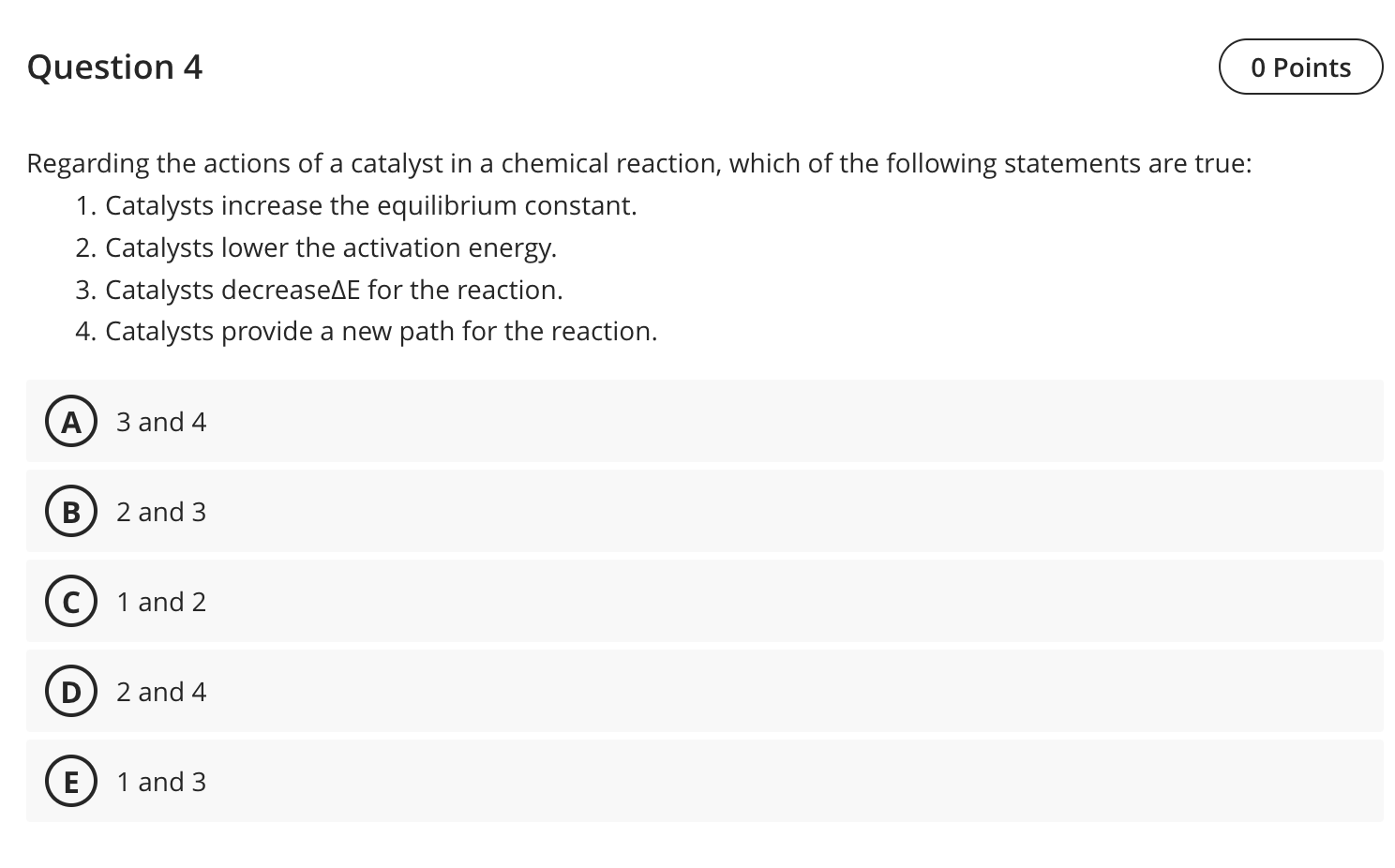Click the 'Question 4' heading
This screenshot has width=1395, height=868.
pyautogui.click(x=114, y=67)
